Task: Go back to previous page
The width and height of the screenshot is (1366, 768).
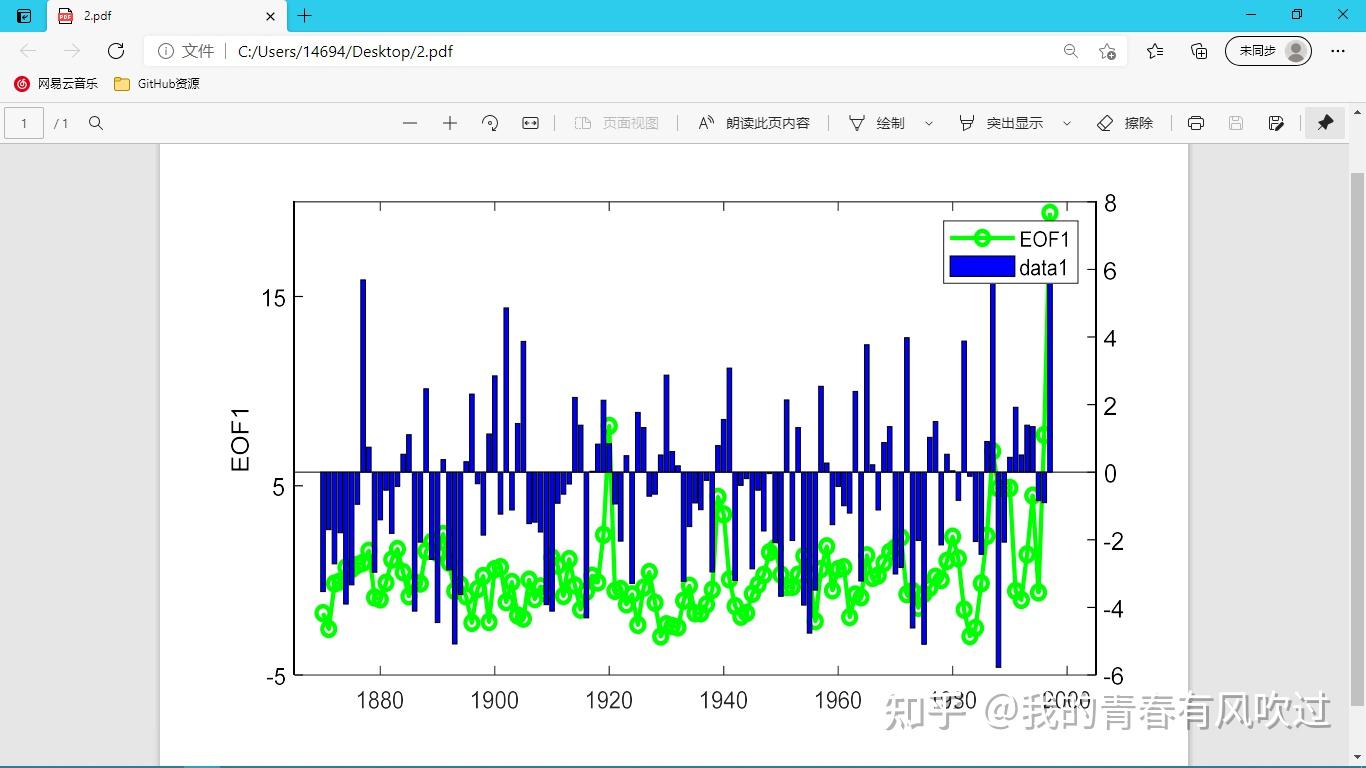Action: coord(28,51)
